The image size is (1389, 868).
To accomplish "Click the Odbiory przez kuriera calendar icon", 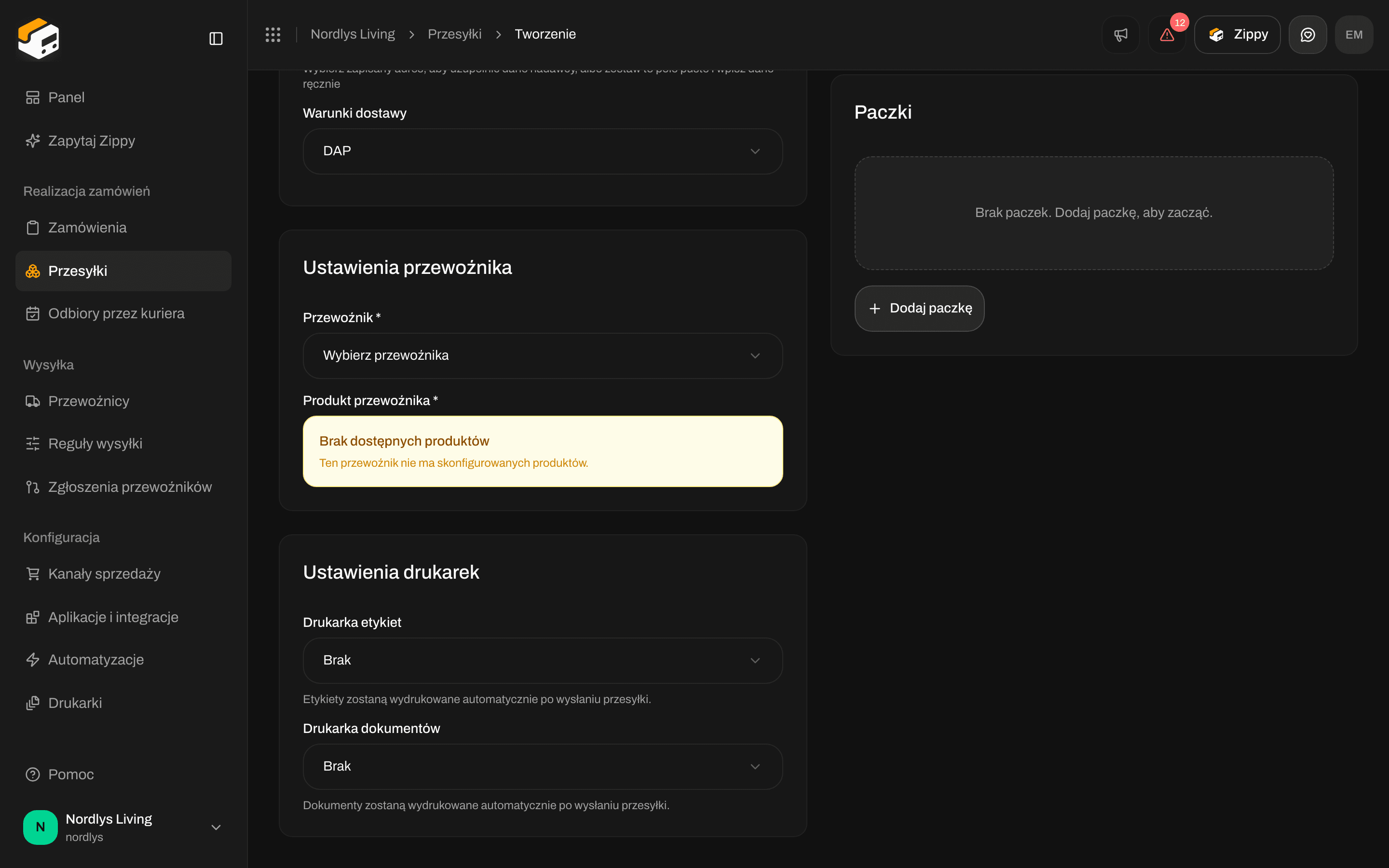I will (x=33, y=313).
